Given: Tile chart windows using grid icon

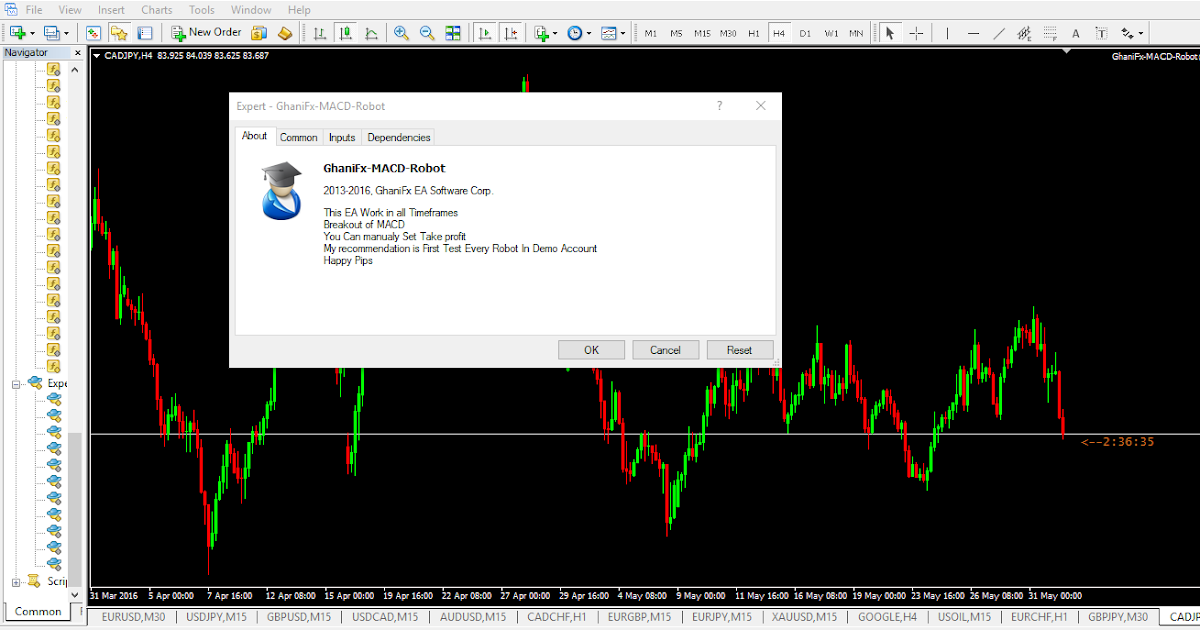Looking at the screenshot, I should (x=453, y=33).
